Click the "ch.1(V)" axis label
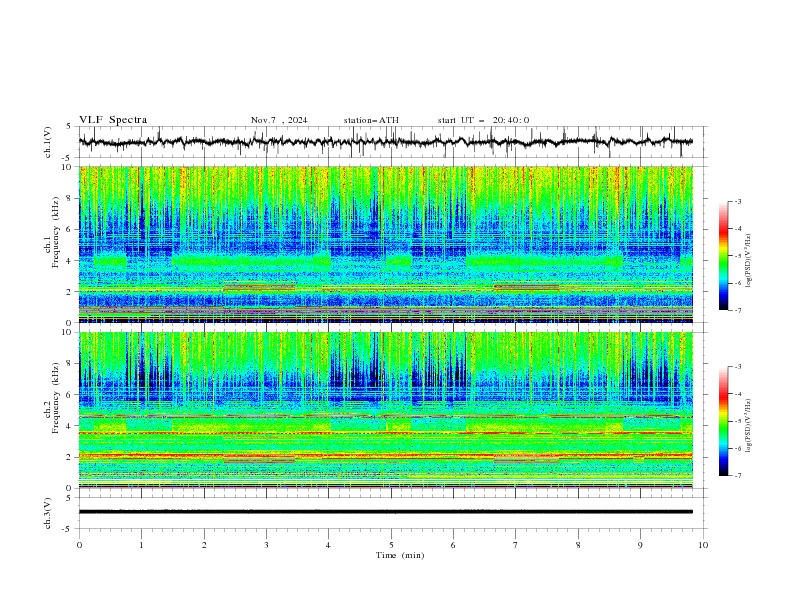Viewport: 792px width, 612px height. (48, 142)
